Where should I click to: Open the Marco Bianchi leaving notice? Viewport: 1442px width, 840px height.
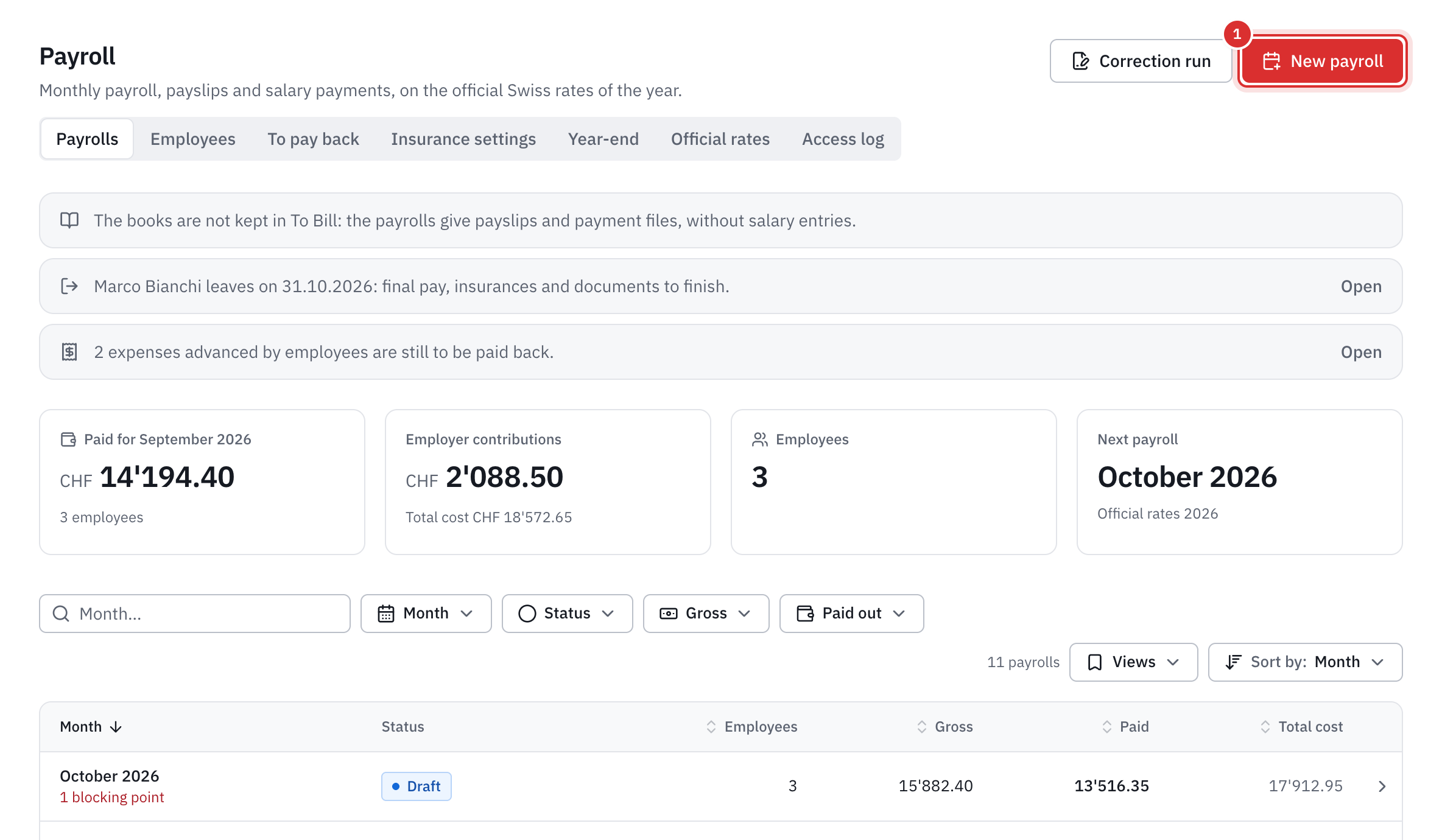point(1360,286)
